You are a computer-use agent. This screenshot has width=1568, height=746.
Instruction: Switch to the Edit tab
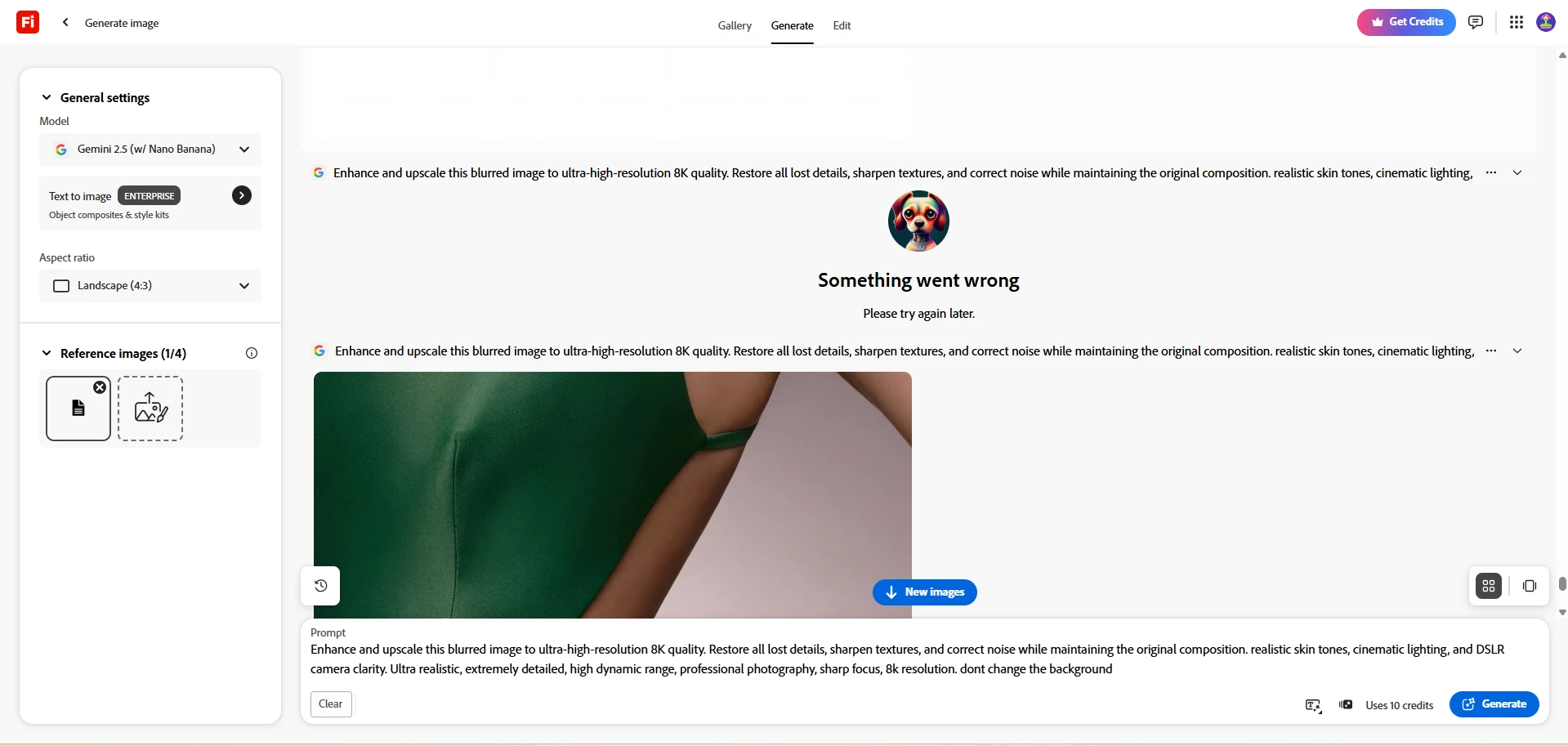(x=842, y=25)
